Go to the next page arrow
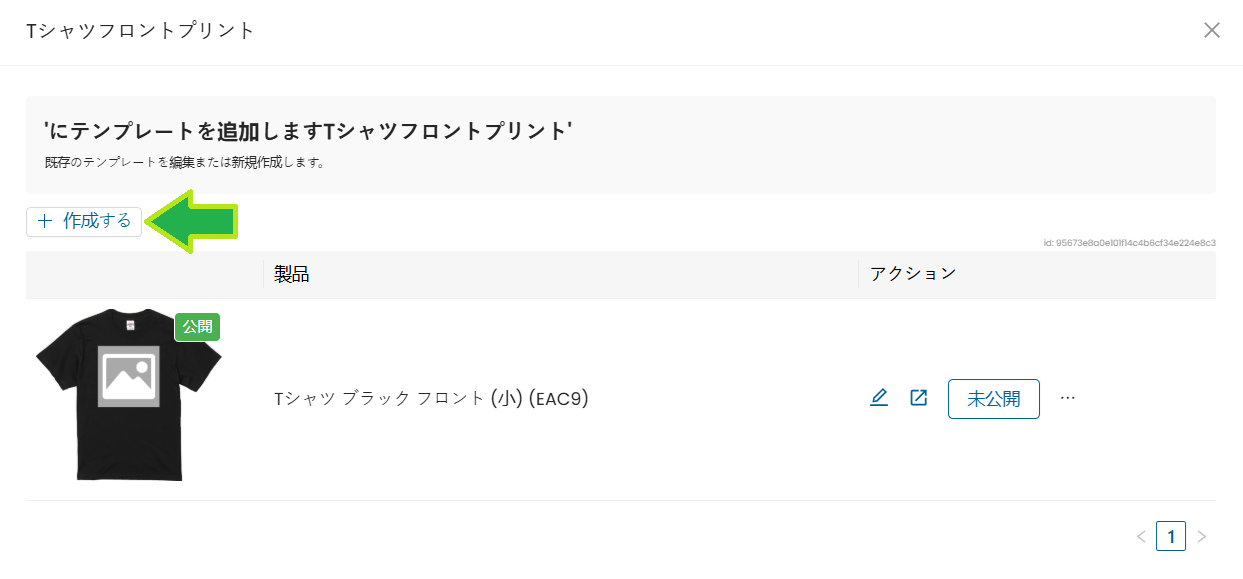Viewport: 1243px width, 579px height. click(x=1202, y=537)
